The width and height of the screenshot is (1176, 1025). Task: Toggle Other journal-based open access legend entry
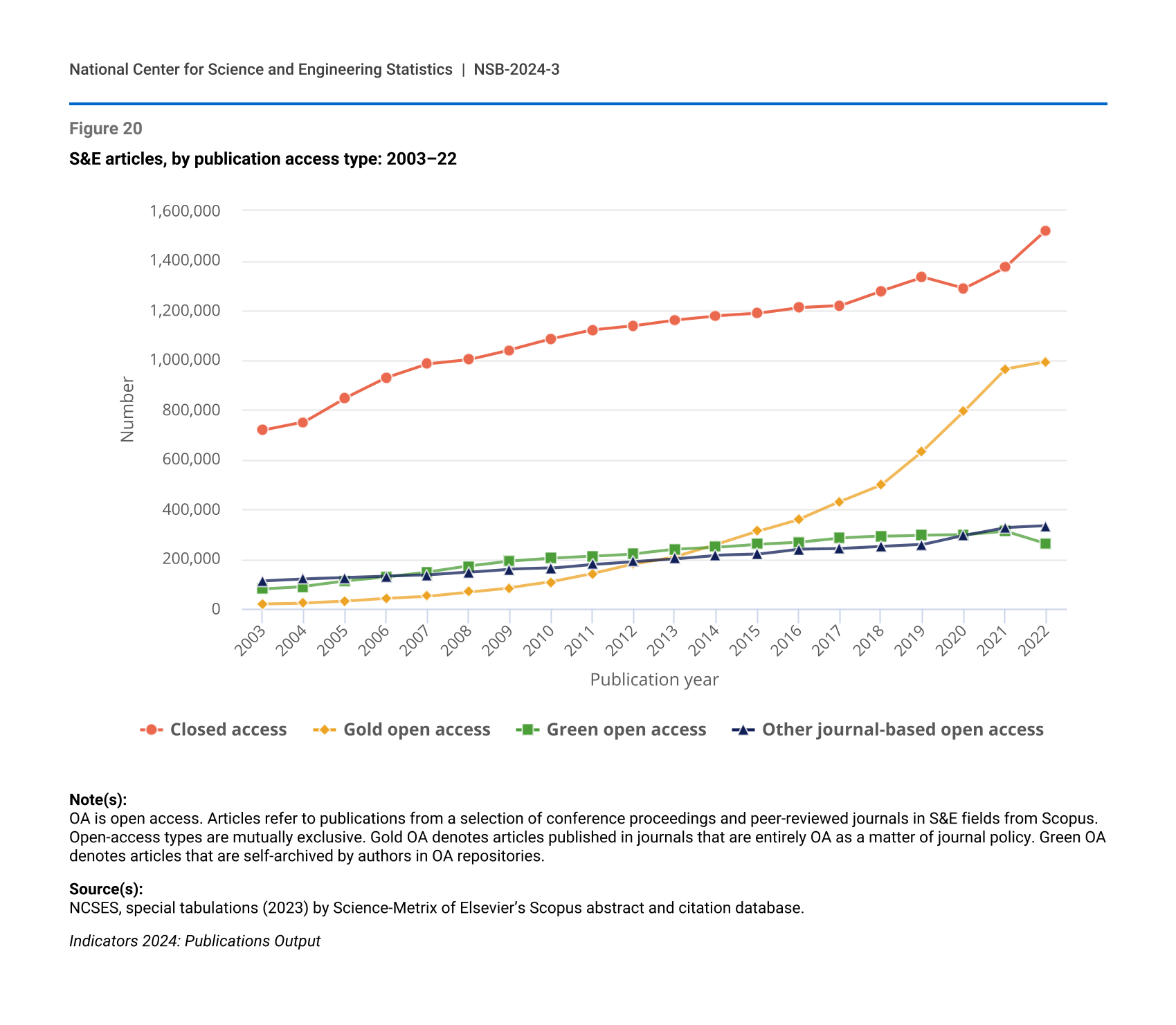click(888, 729)
